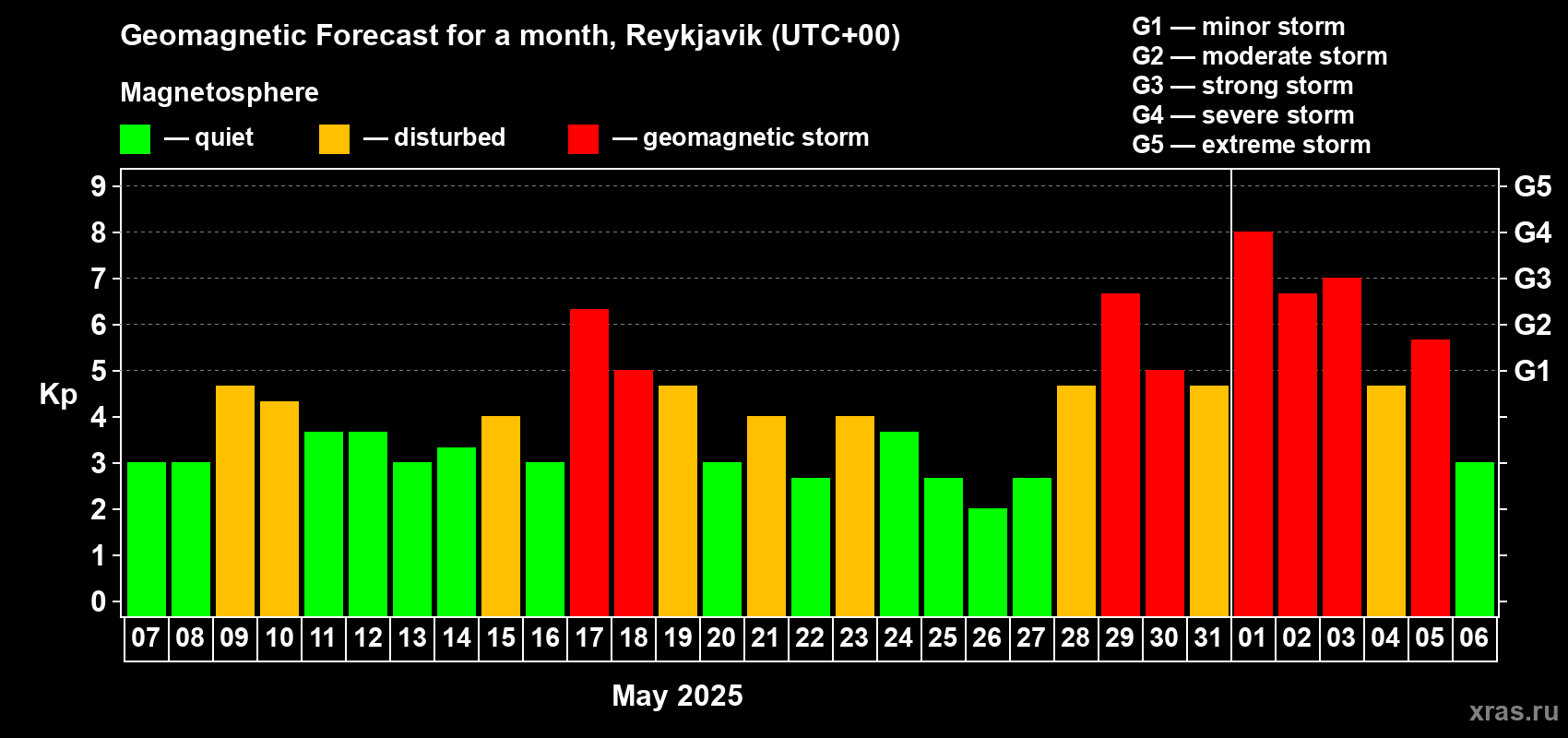Click the G2 right axis label
Viewport: 1568px width, 738px height.
point(1533,325)
